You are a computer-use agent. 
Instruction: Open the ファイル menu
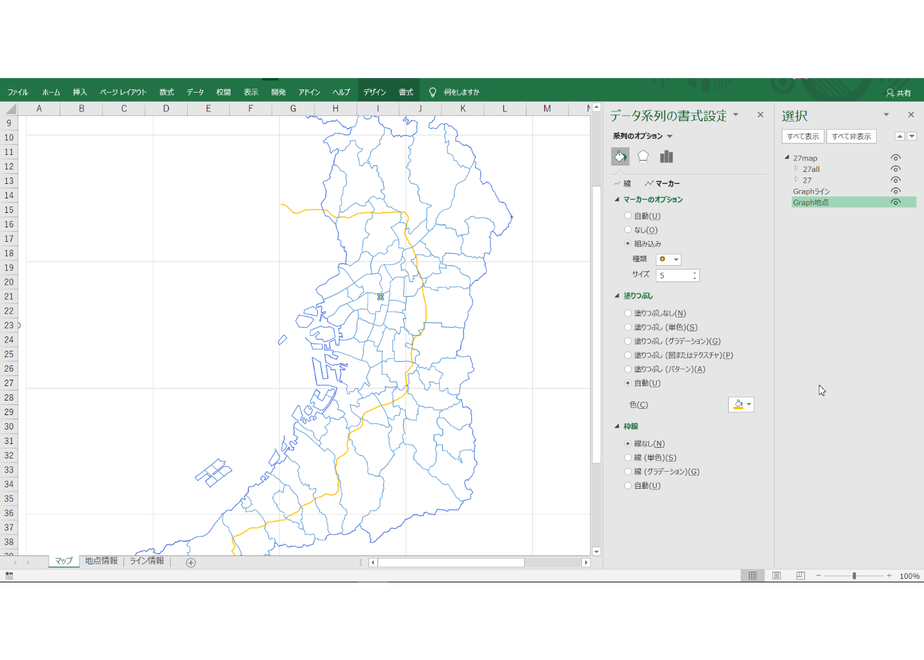[x=18, y=92]
